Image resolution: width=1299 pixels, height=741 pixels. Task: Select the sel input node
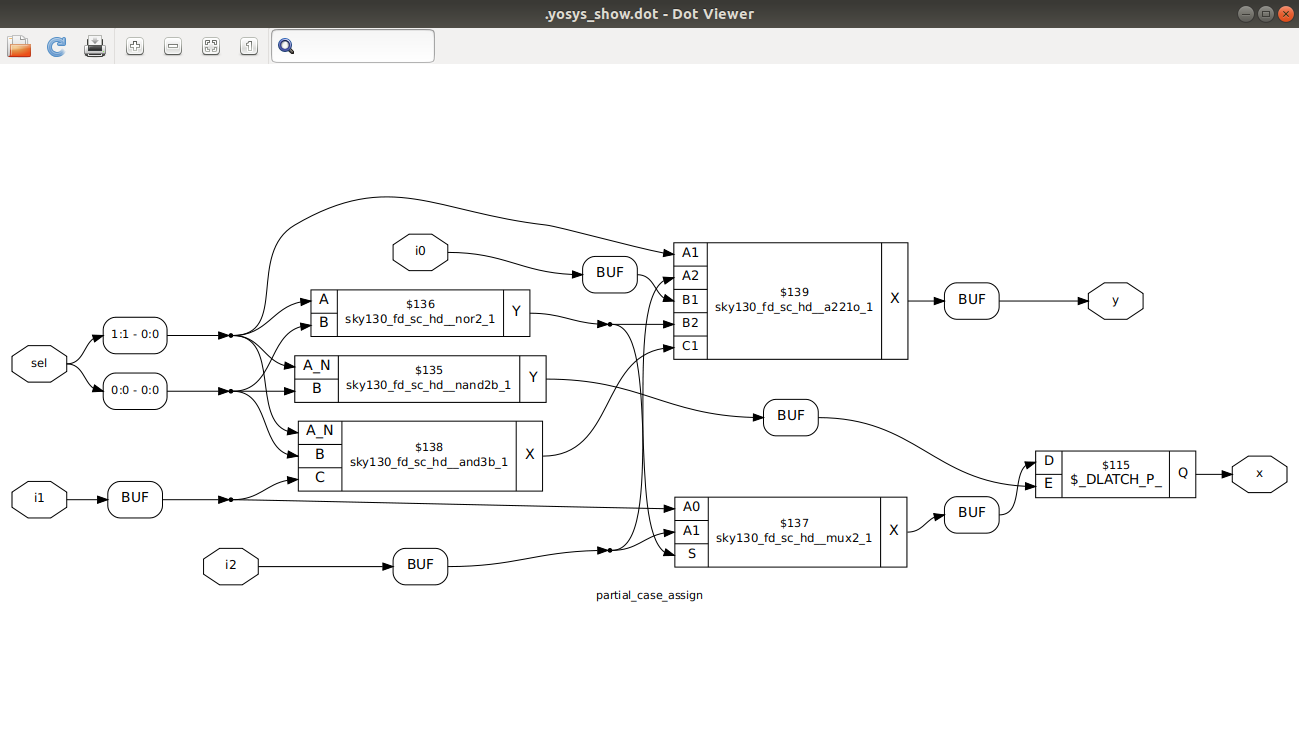click(x=38, y=364)
